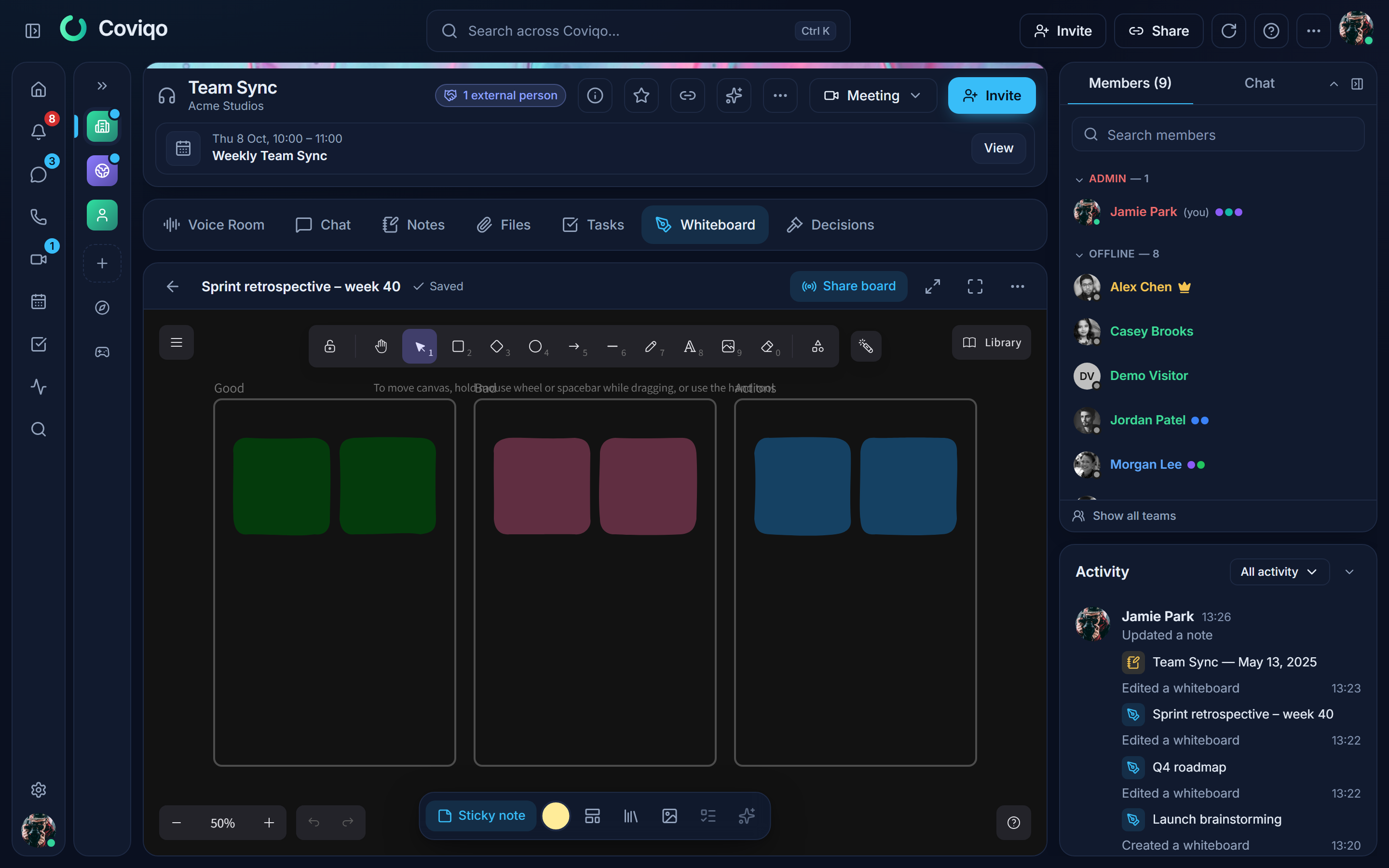This screenshot has height=868, width=1389.
Task: Collapse the Activity panel chevron
Action: tap(1349, 572)
